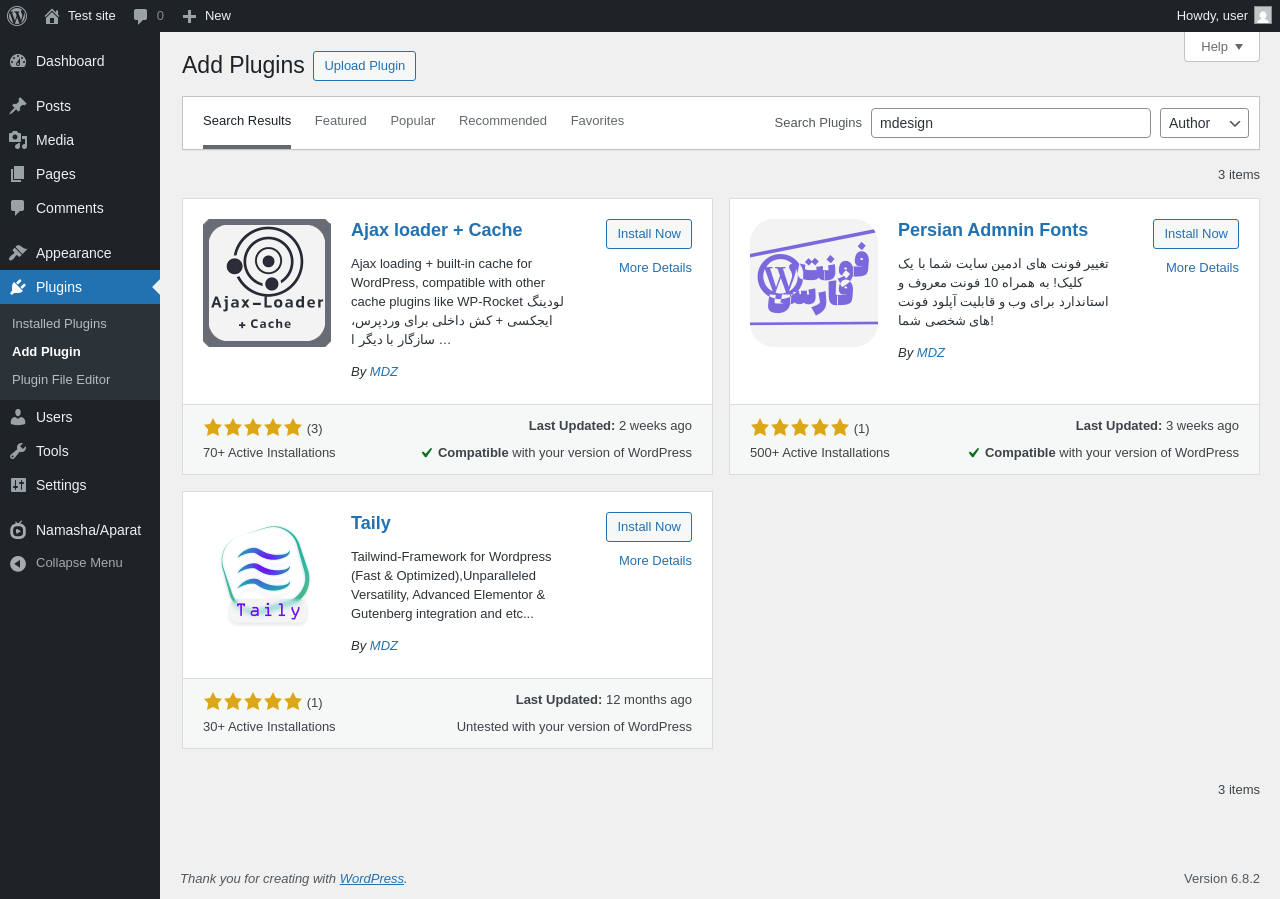Click the Namasha/Aparat sidebar icon
The width and height of the screenshot is (1280, 899).
pyautogui.click(x=18, y=530)
